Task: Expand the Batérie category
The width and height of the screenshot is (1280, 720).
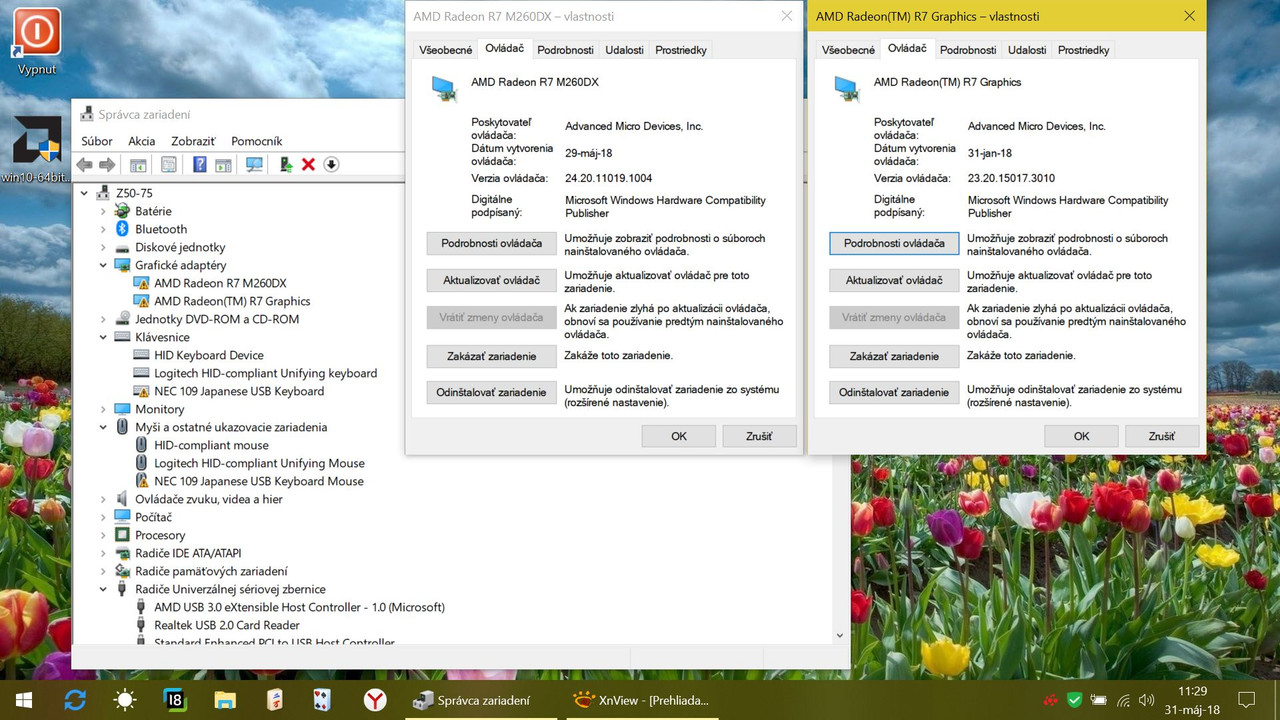Action: [103, 211]
